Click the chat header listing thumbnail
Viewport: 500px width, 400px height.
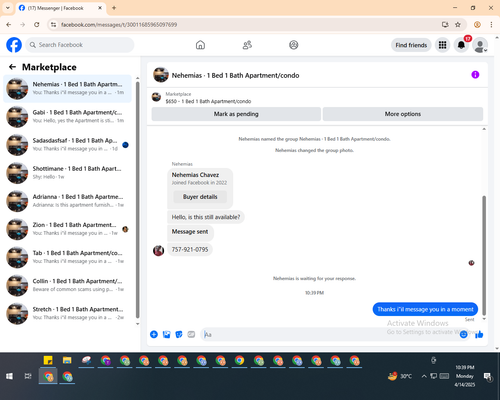pyautogui.click(x=161, y=75)
